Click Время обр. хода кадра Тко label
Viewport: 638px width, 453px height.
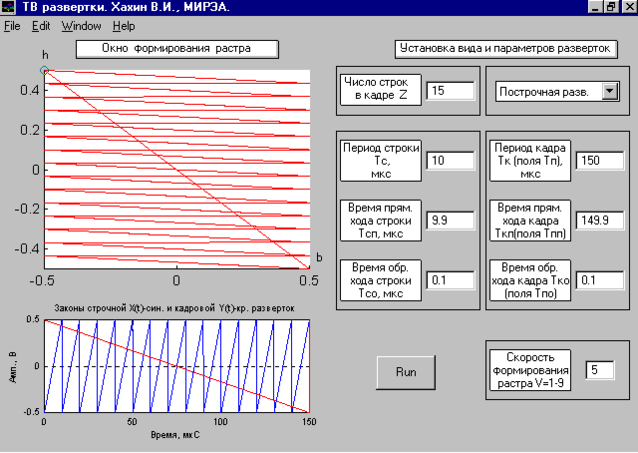pos(530,280)
